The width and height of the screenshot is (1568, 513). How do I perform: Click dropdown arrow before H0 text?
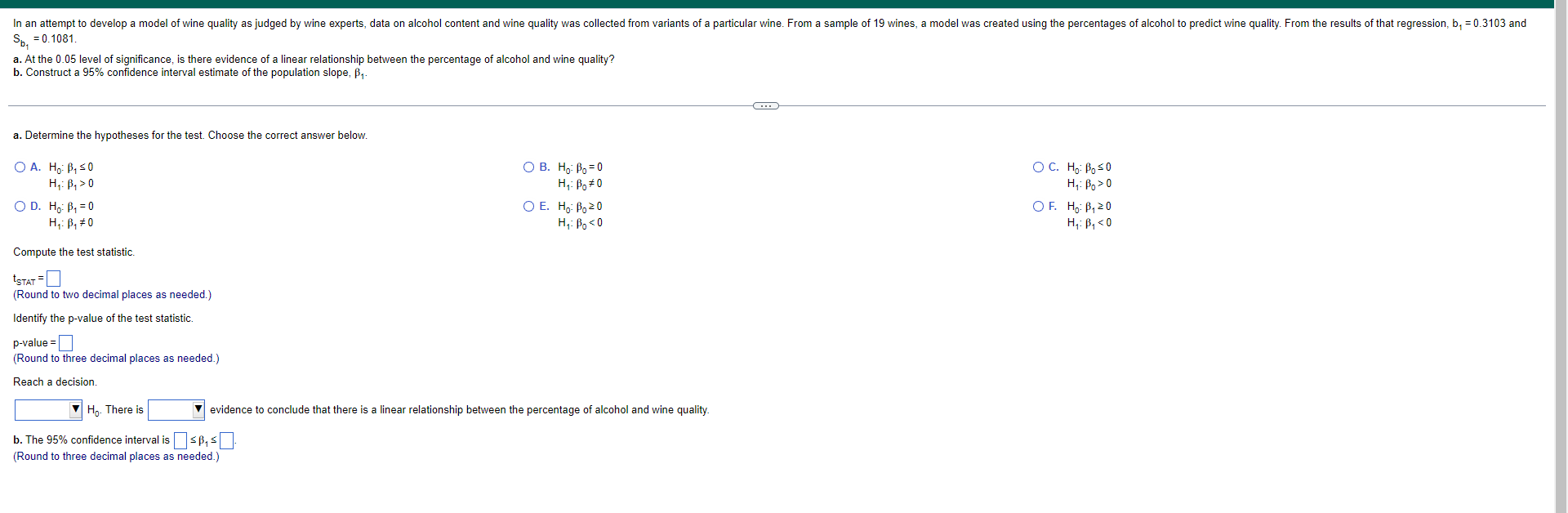[76, 409]
